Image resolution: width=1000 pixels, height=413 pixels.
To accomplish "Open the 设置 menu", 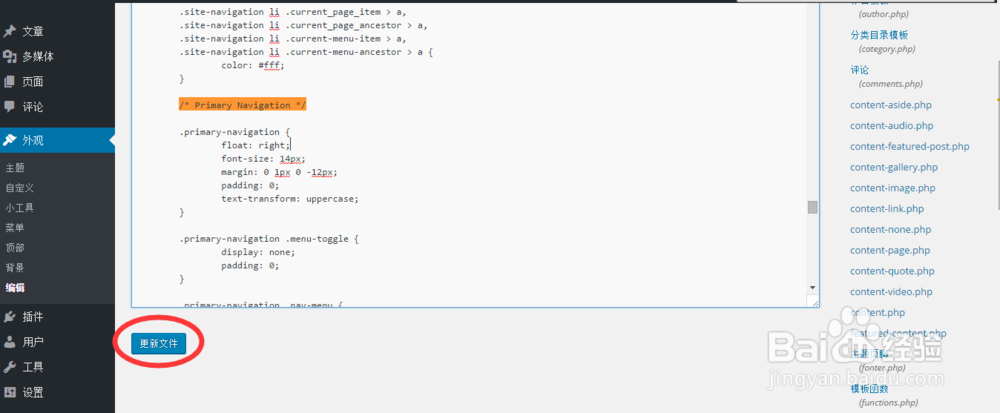I will tap(33, 392).
